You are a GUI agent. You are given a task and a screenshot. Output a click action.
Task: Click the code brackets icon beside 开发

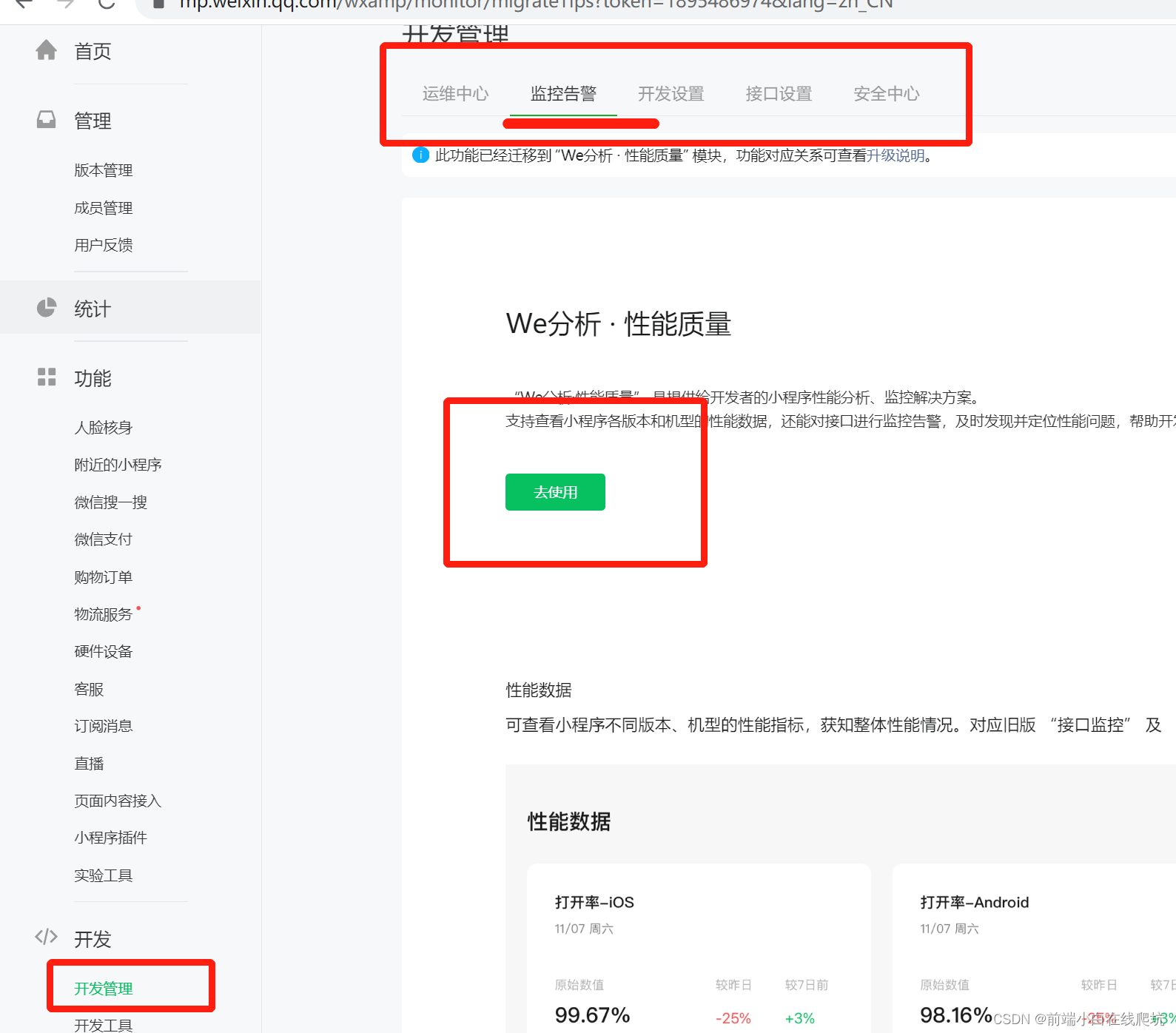(x=46, y=938)
